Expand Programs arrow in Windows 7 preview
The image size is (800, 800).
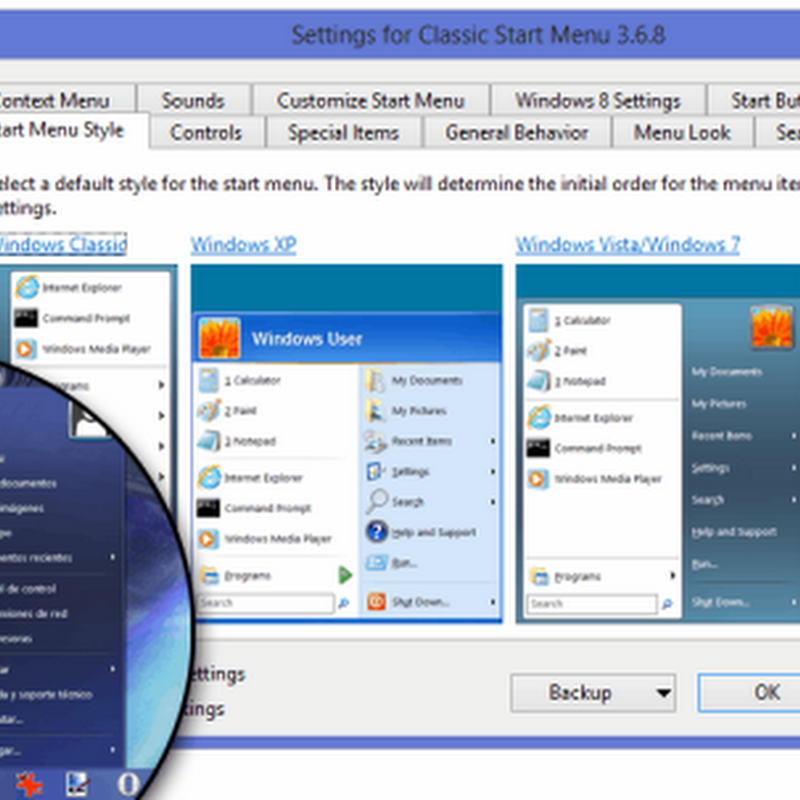[x=673, y=576]
